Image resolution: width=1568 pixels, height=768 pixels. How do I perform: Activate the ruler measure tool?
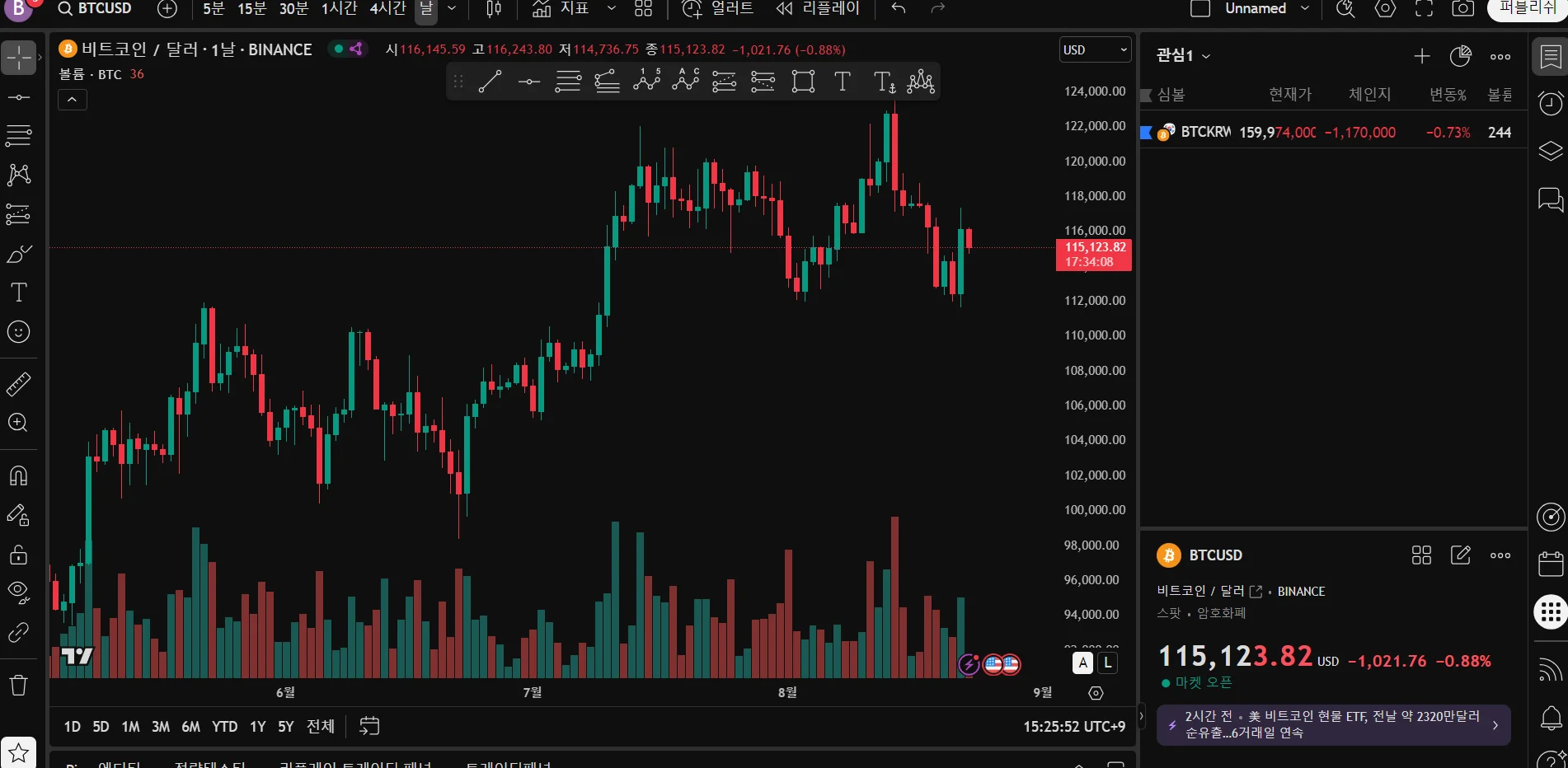[x=18, y=384]
